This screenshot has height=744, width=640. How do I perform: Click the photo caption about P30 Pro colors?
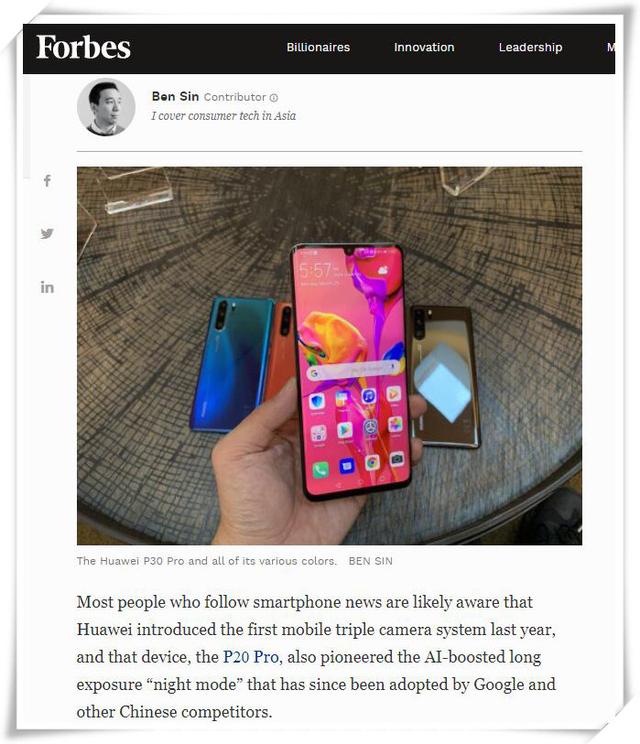click(x=206, y=561)
